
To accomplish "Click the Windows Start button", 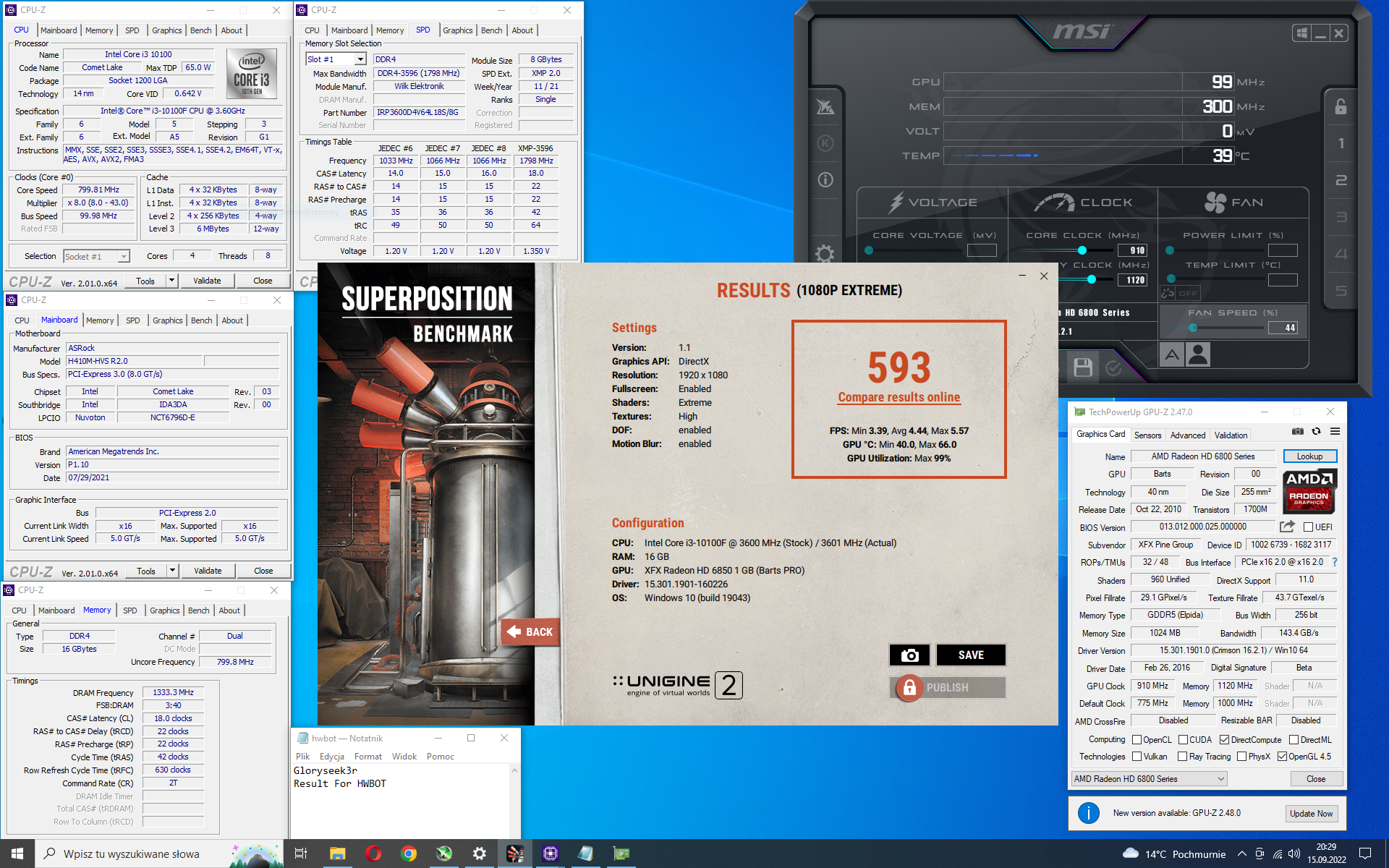I will click(17, 854).
